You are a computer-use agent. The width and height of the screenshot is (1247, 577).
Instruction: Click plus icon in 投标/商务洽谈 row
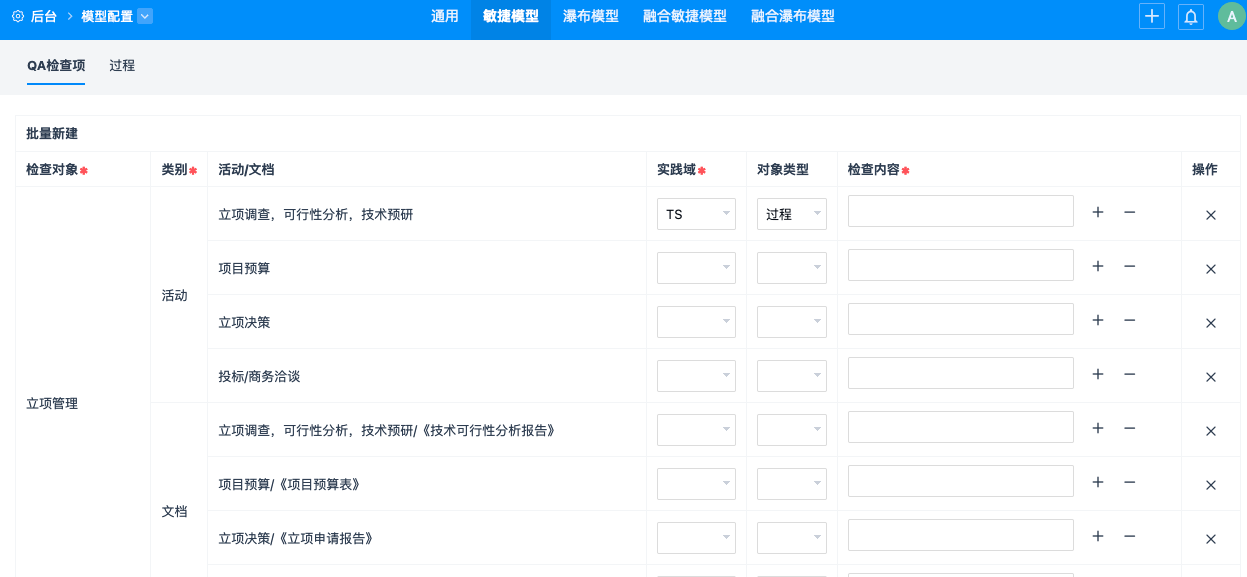(1097, 374)
